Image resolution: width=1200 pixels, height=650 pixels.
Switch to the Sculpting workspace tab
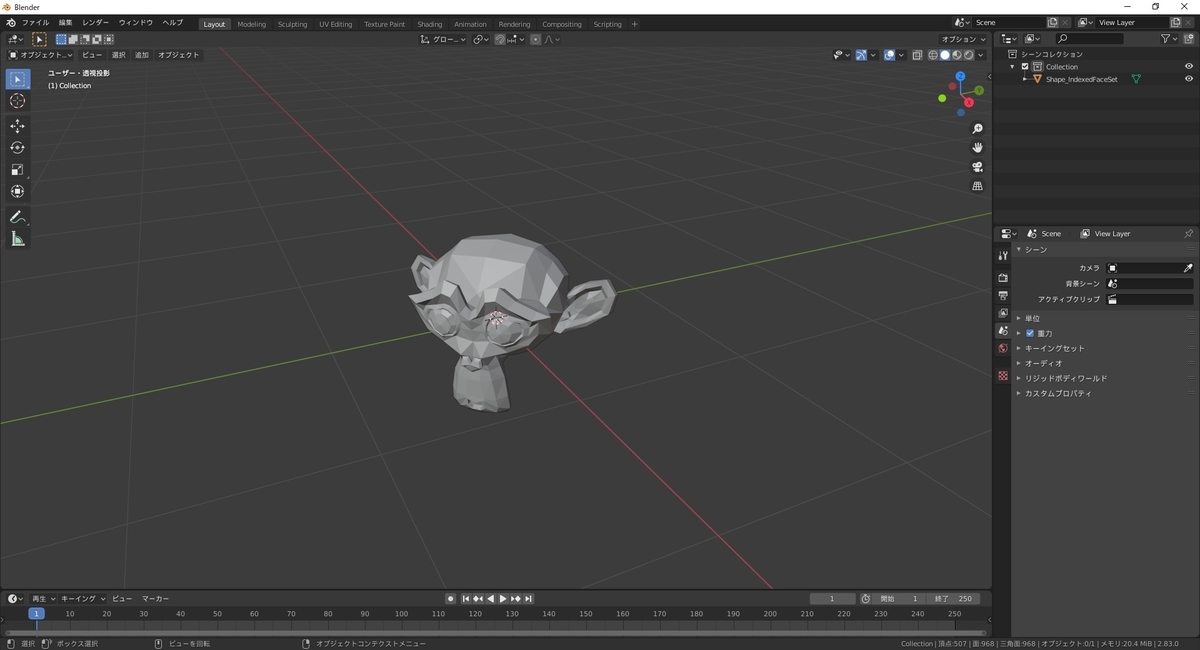coord(293,24)
